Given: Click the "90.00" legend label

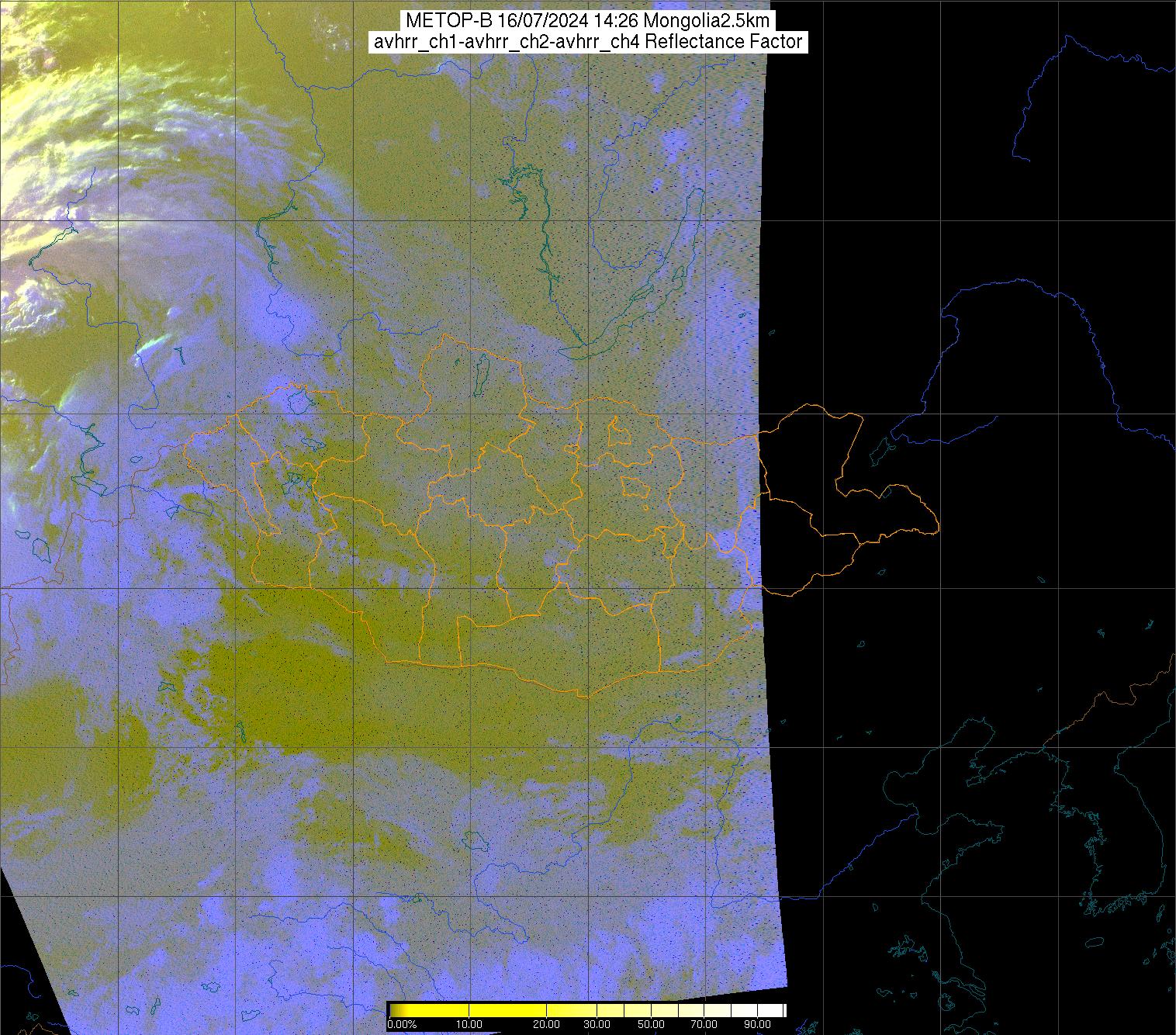Looking at the screenshot, I should click(x=757, y=1025).
